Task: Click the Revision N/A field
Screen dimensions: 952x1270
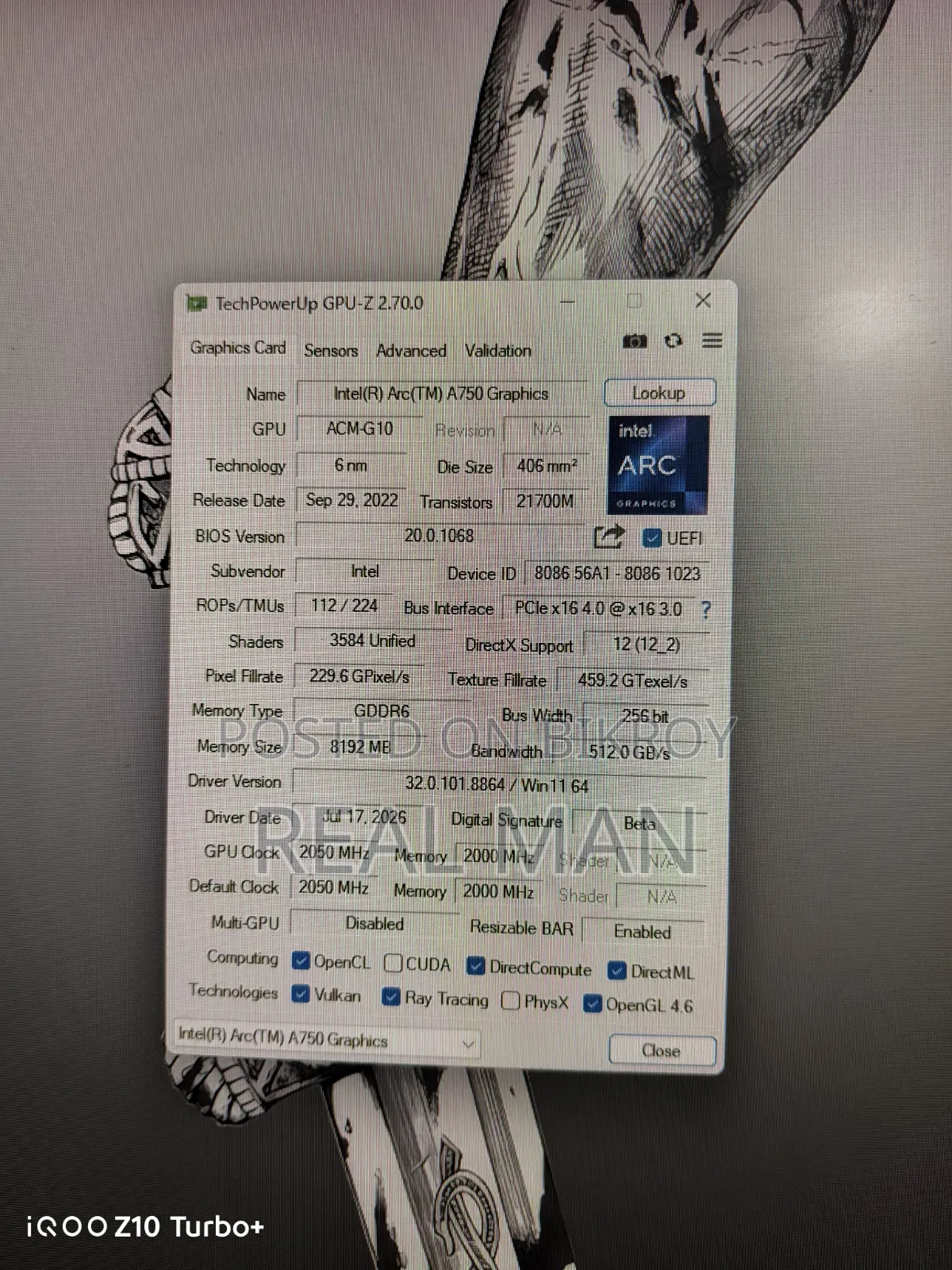Action: click(547, 429)
